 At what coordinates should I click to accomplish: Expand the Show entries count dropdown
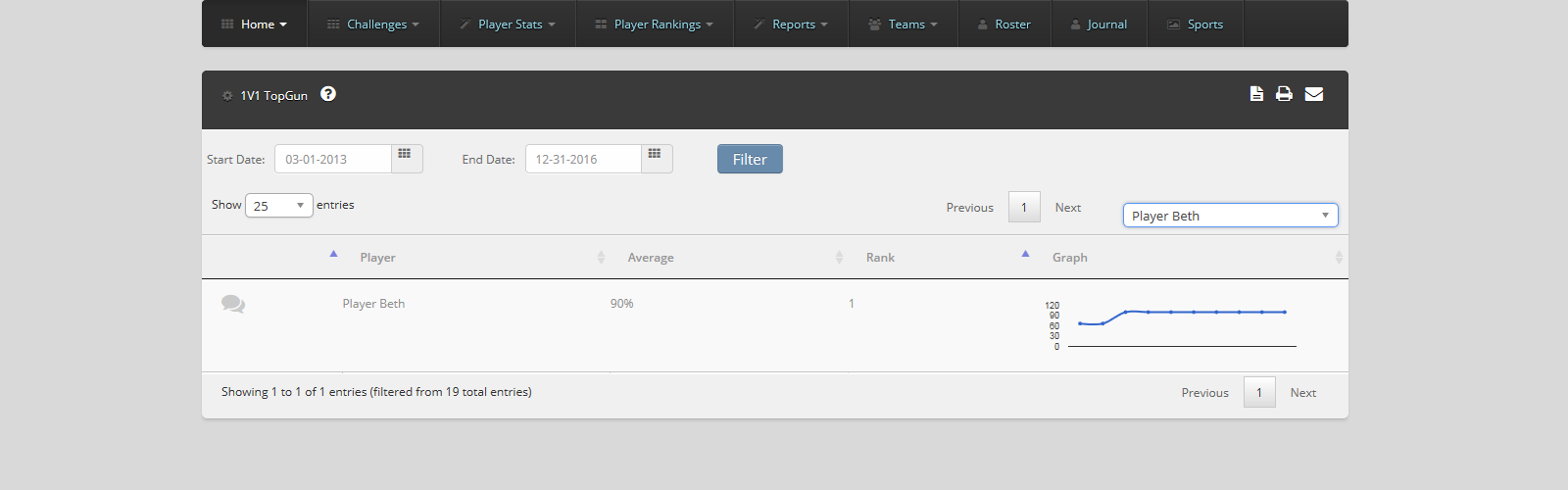point(278,206)
